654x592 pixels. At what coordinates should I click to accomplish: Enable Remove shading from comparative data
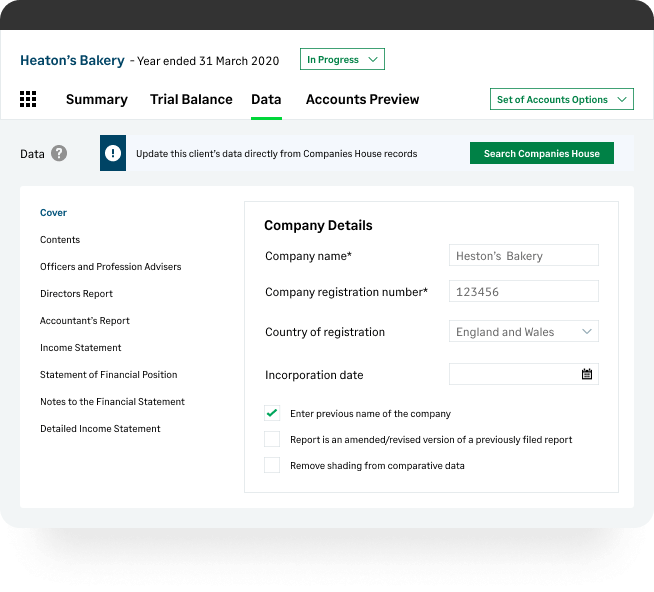[272, 465]
